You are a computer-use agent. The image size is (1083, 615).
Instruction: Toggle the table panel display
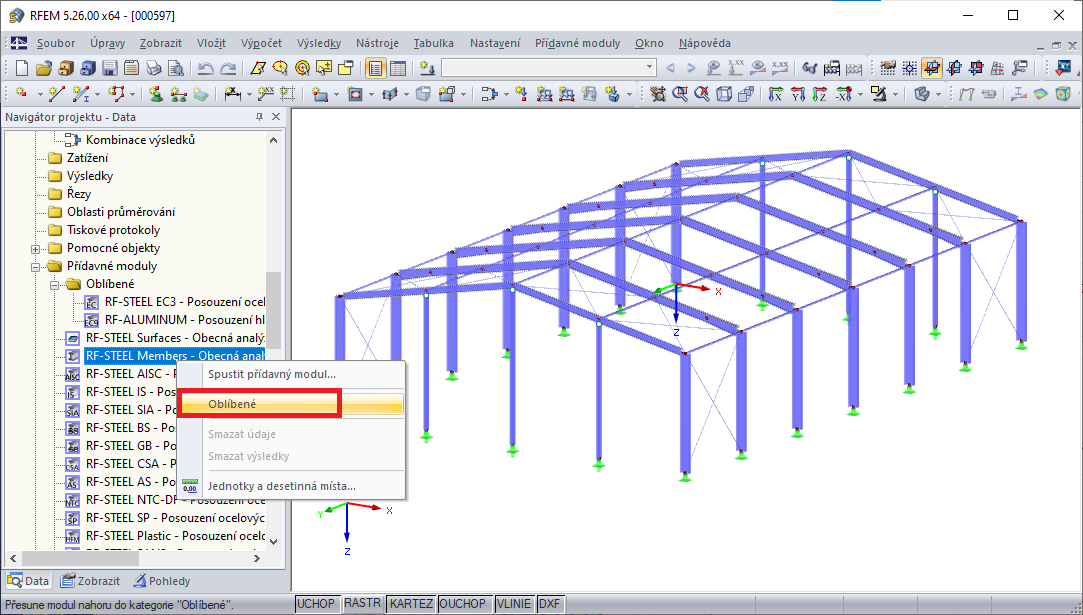pos(398,68)
